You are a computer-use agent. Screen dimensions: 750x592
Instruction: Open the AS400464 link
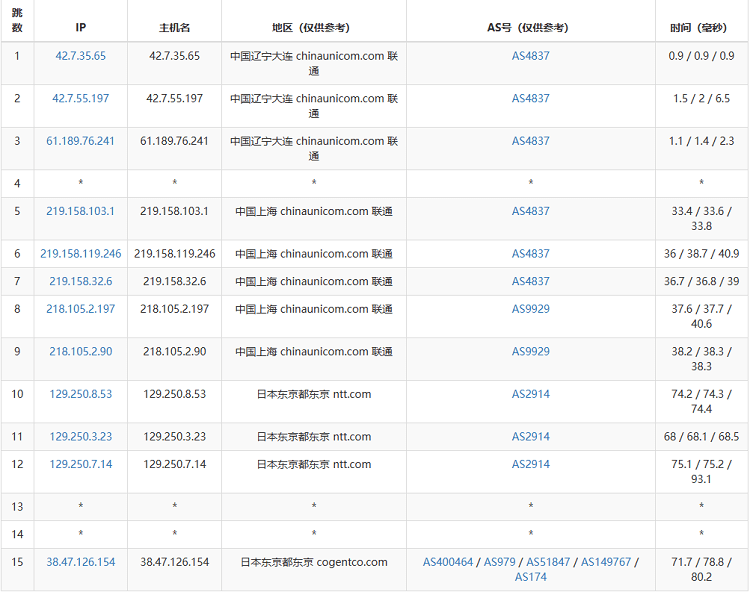coord(448,562)
